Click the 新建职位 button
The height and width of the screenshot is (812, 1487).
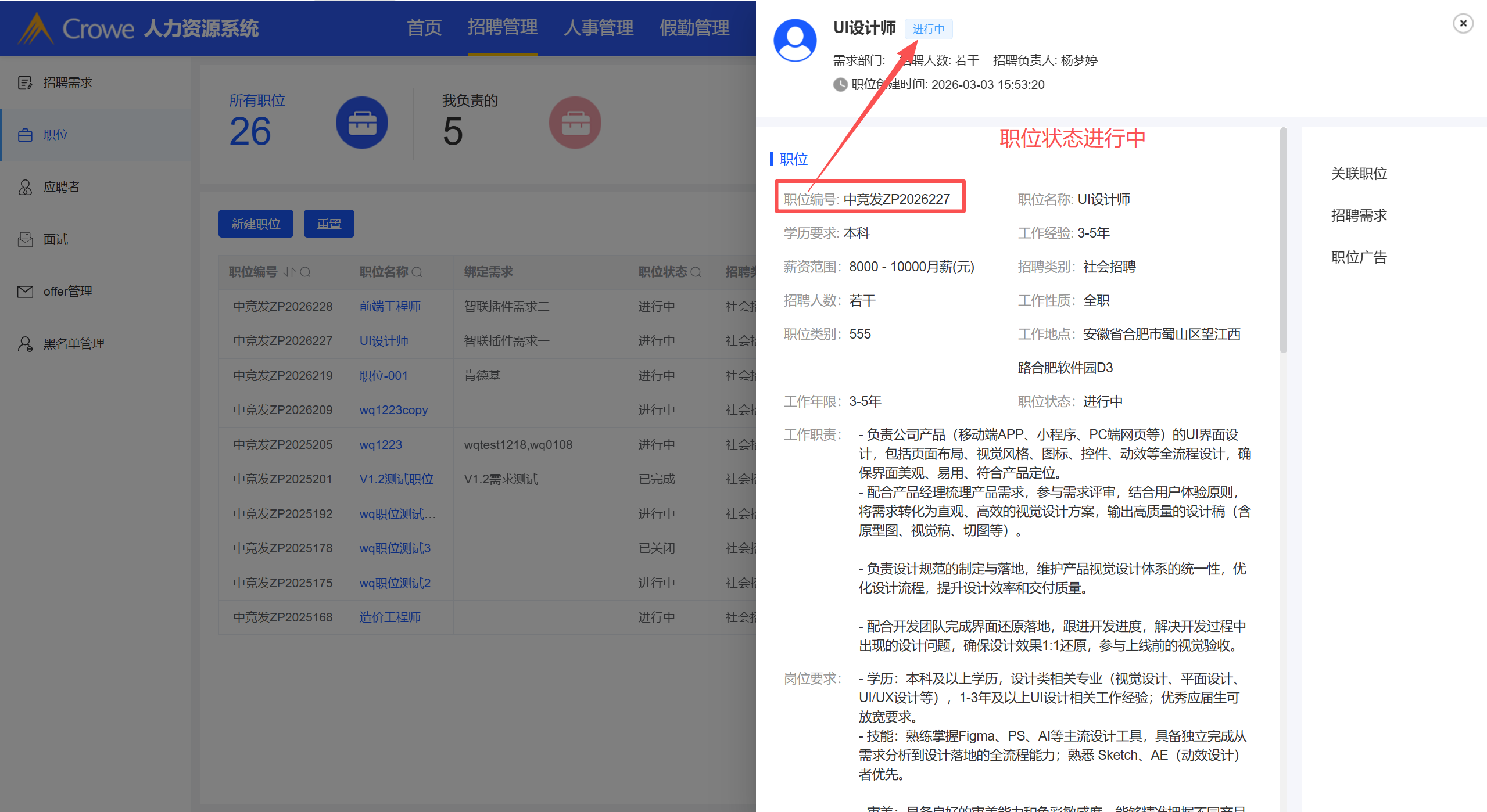coord(256,224)
